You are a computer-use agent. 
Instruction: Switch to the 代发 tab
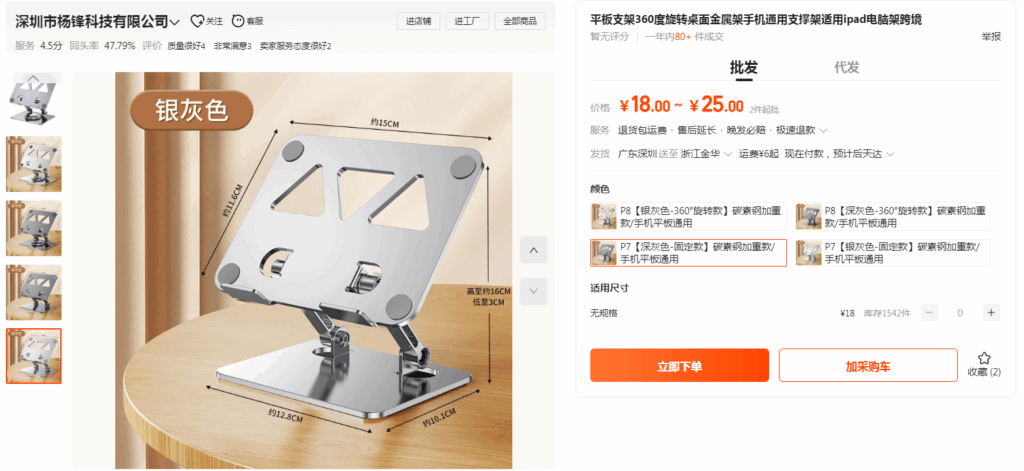coord(846,67)
